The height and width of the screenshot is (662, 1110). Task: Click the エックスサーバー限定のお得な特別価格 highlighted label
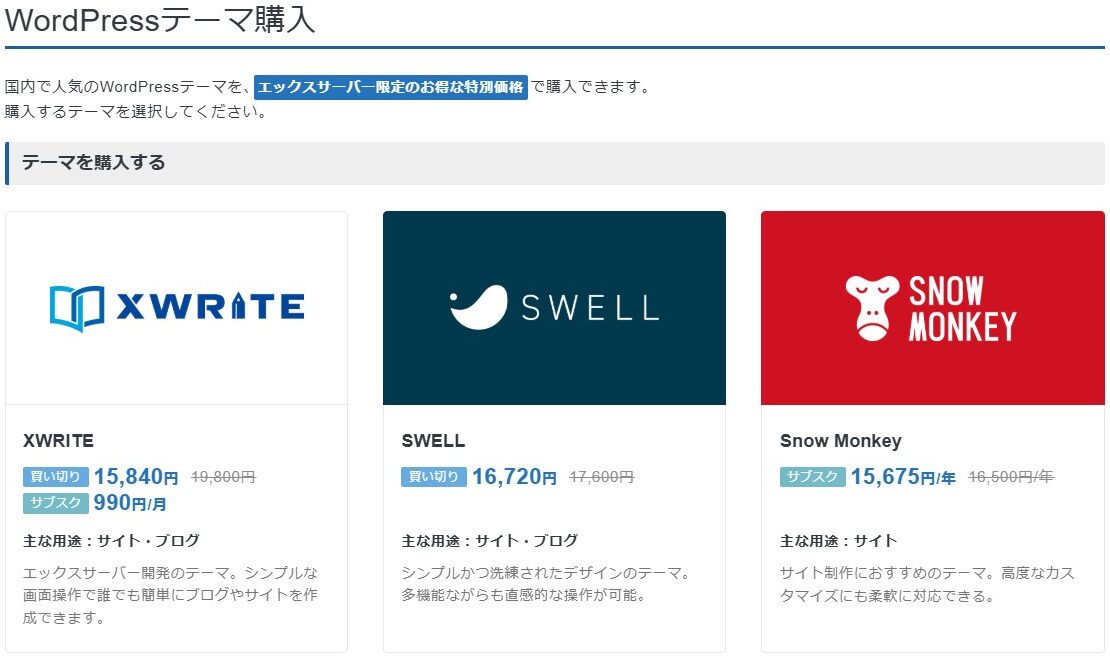pyautogui.click(x=391, y=87)
